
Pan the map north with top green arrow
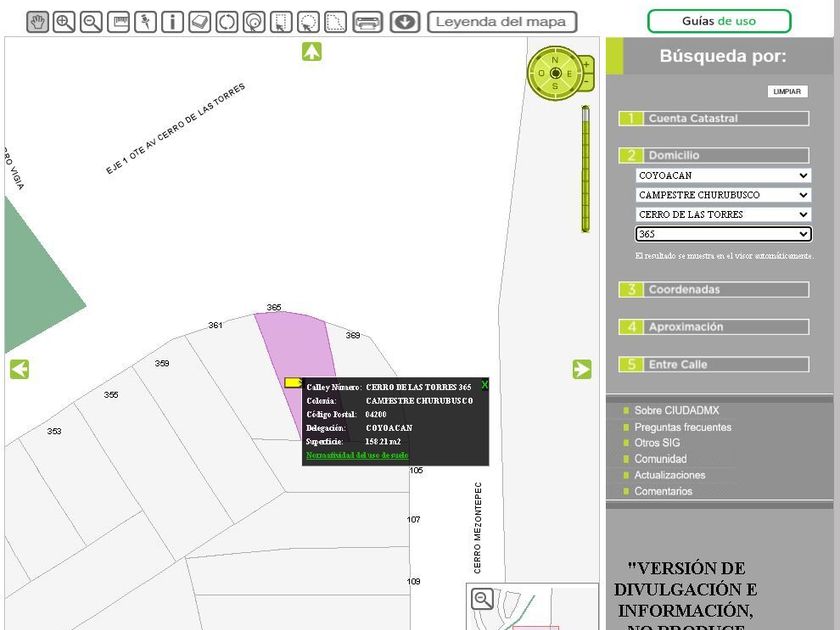pyautogui.click(x=312, y=51)
